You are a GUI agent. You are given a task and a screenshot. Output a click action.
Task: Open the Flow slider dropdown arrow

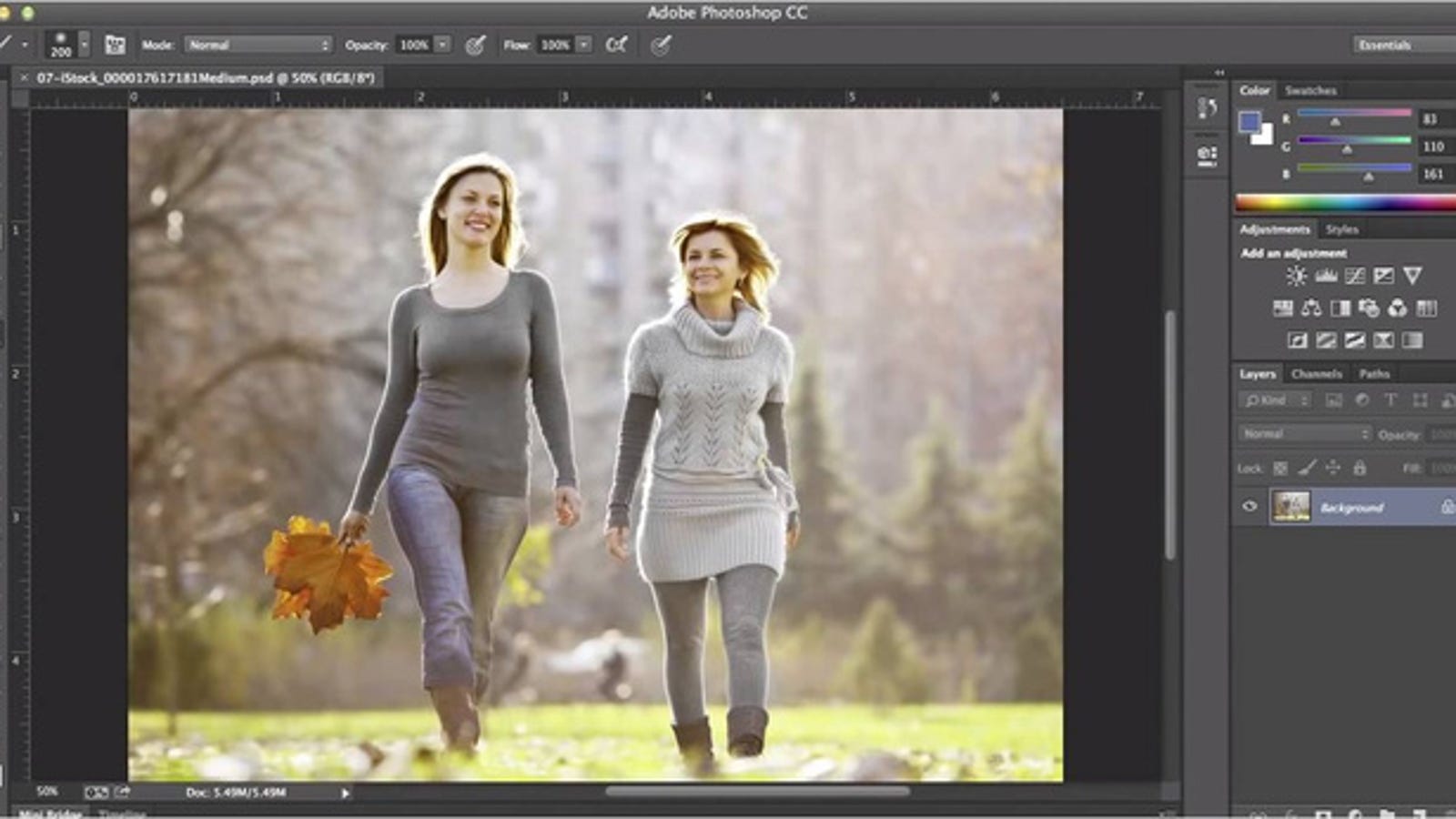(x=583, y=45)
